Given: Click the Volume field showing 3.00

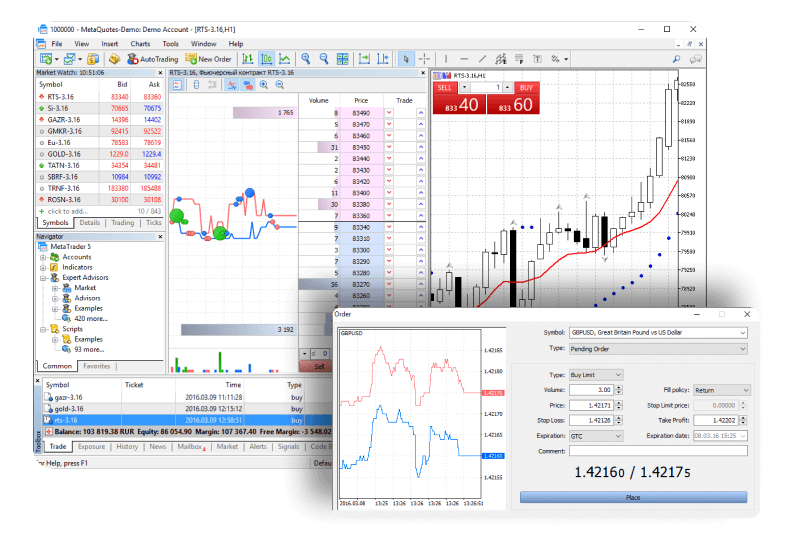Looking at the screenshot, I should click(592, 390).
